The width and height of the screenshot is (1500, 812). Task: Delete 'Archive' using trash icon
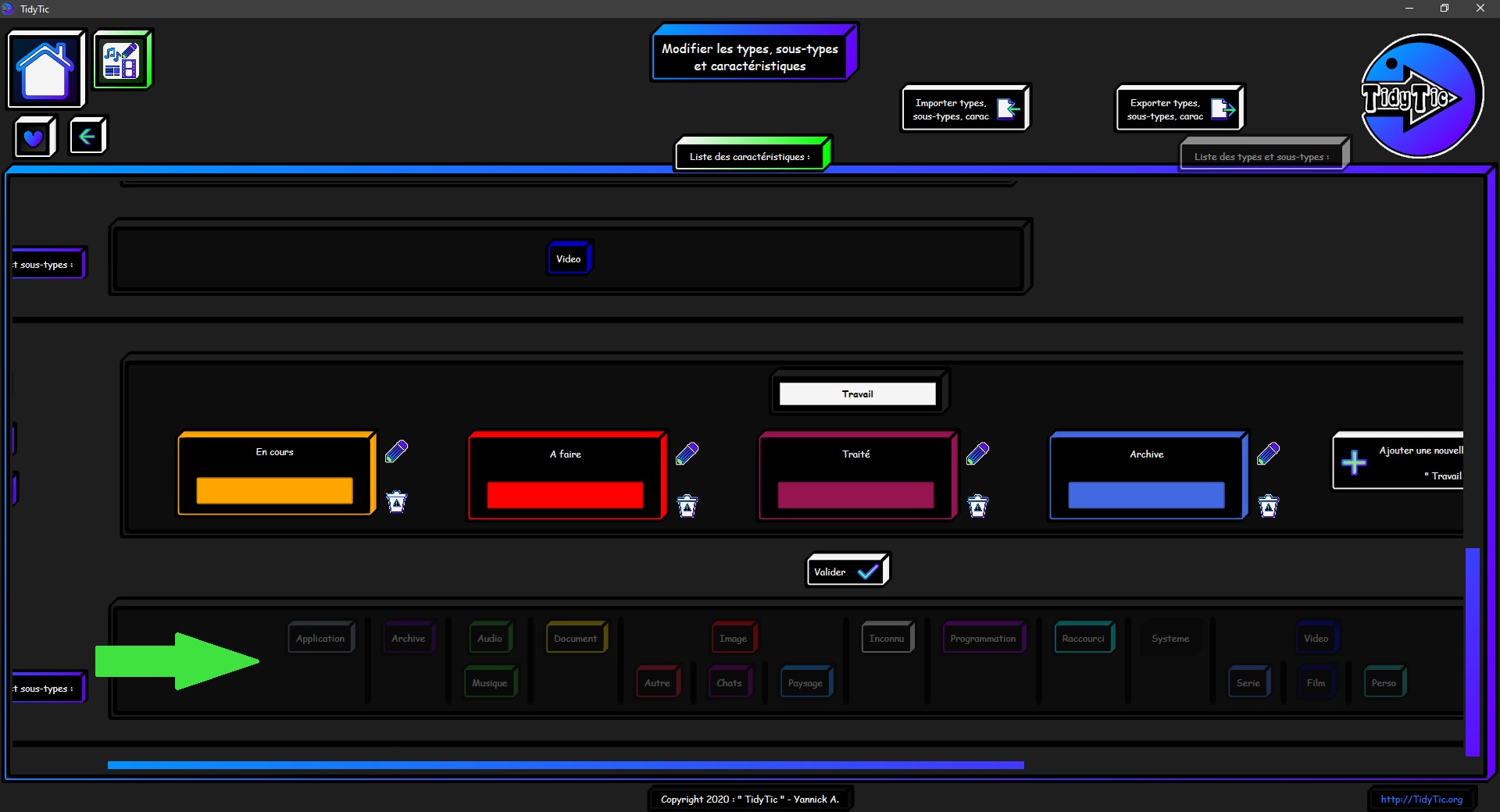point(1268,506)
